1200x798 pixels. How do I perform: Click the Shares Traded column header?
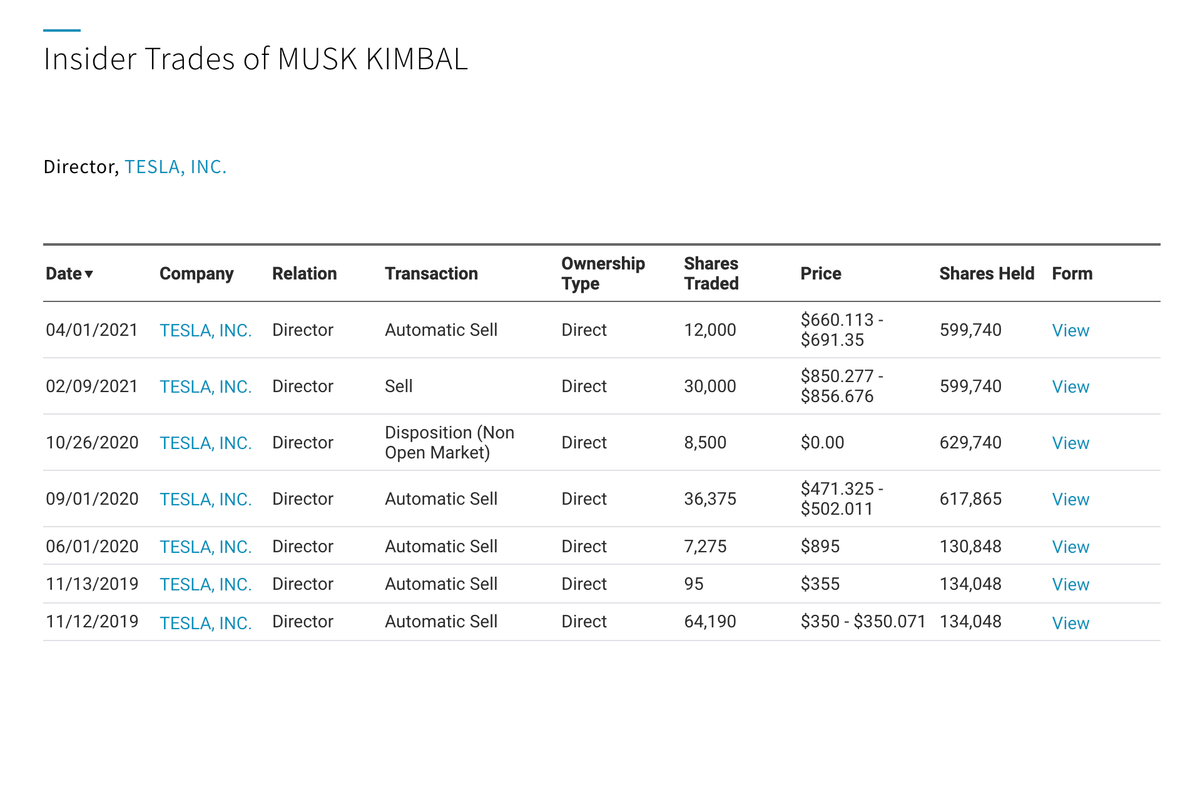711,274
